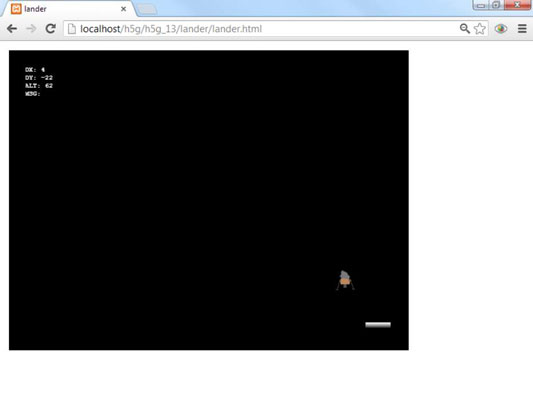Image resolution: width=533 pixels, height=400 pixels.
Task: Bookmark this page with the star
Action: 480,29
